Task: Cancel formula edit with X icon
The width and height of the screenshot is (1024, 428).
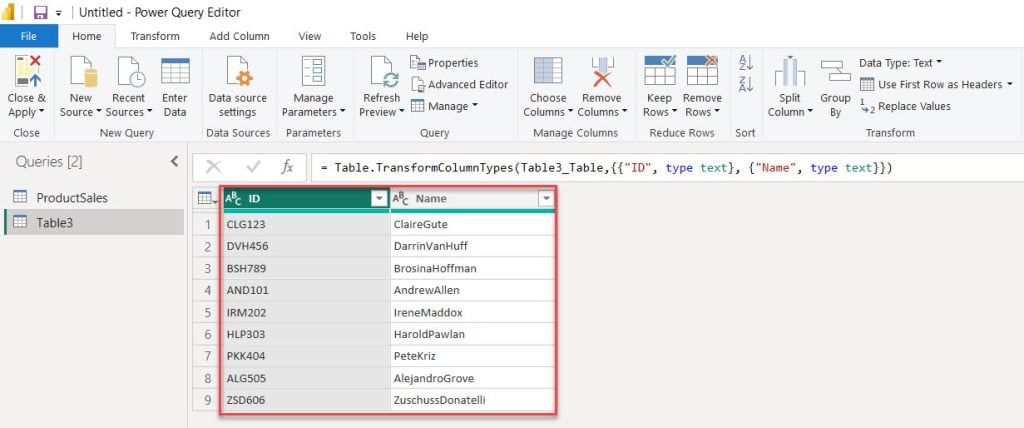Action: click(214, 167)
